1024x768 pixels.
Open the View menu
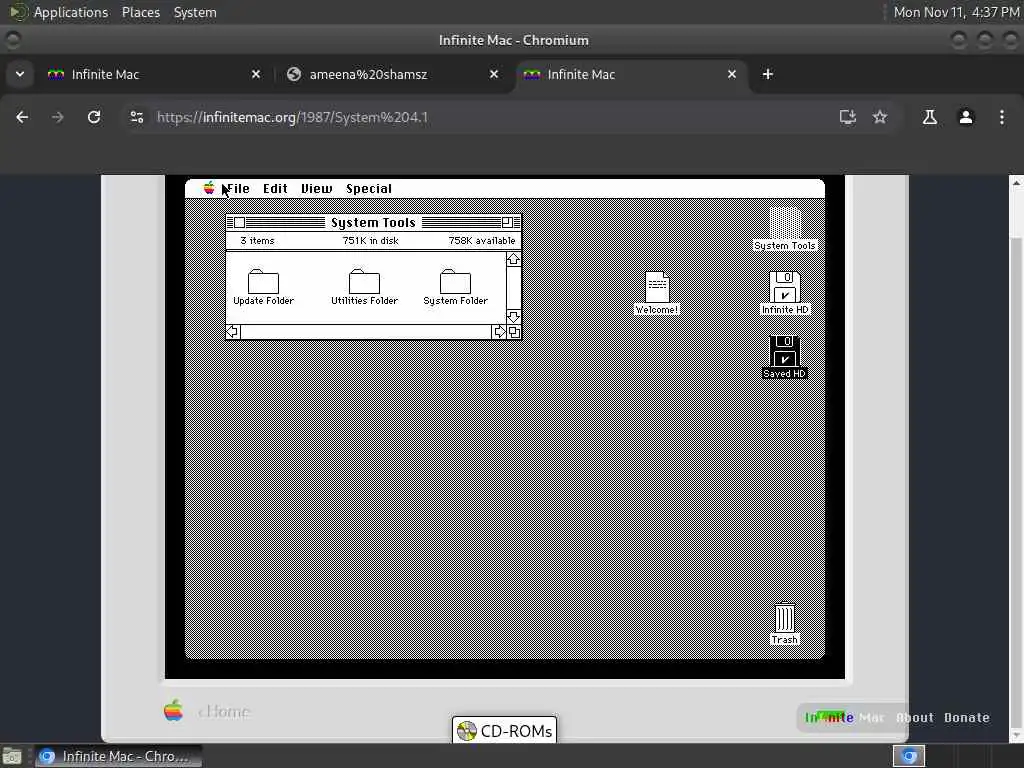tap(316, 188)
